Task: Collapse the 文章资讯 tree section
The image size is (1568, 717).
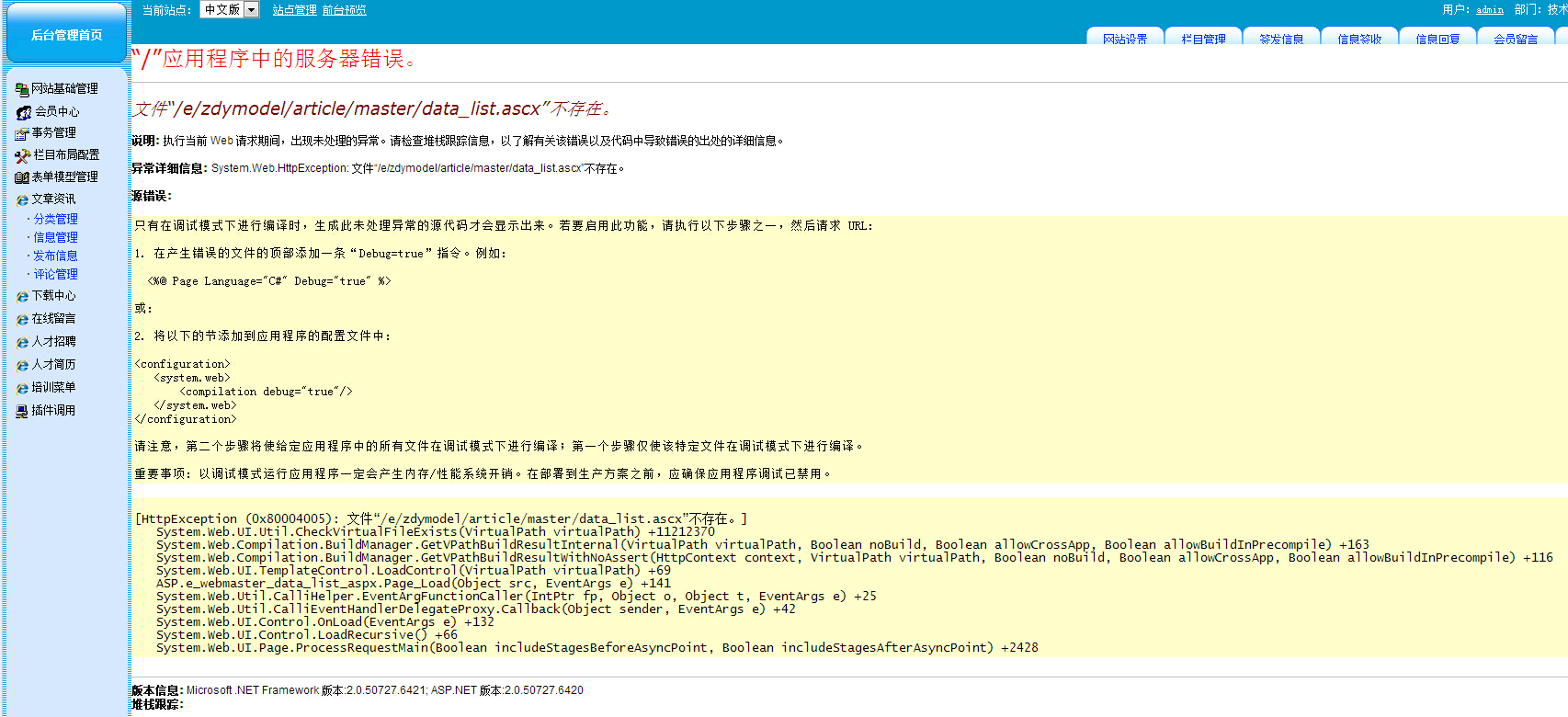Action: (53, 199)
